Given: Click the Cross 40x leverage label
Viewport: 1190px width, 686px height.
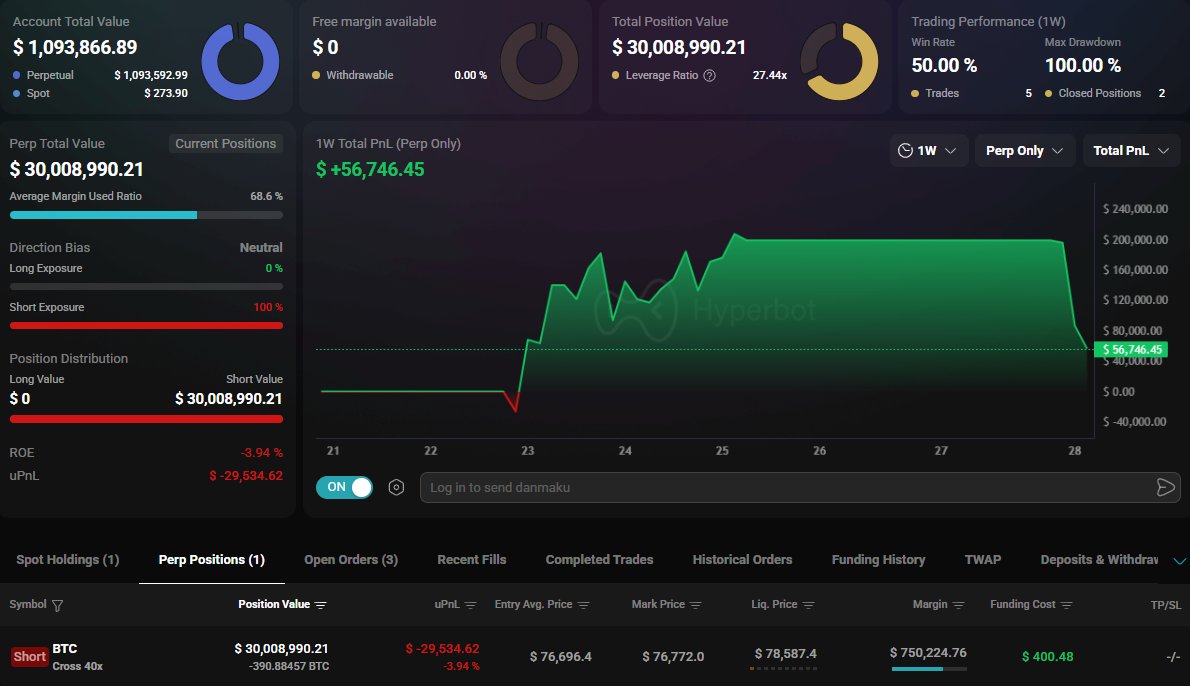Looking at the screenshot, I should 77,666.
